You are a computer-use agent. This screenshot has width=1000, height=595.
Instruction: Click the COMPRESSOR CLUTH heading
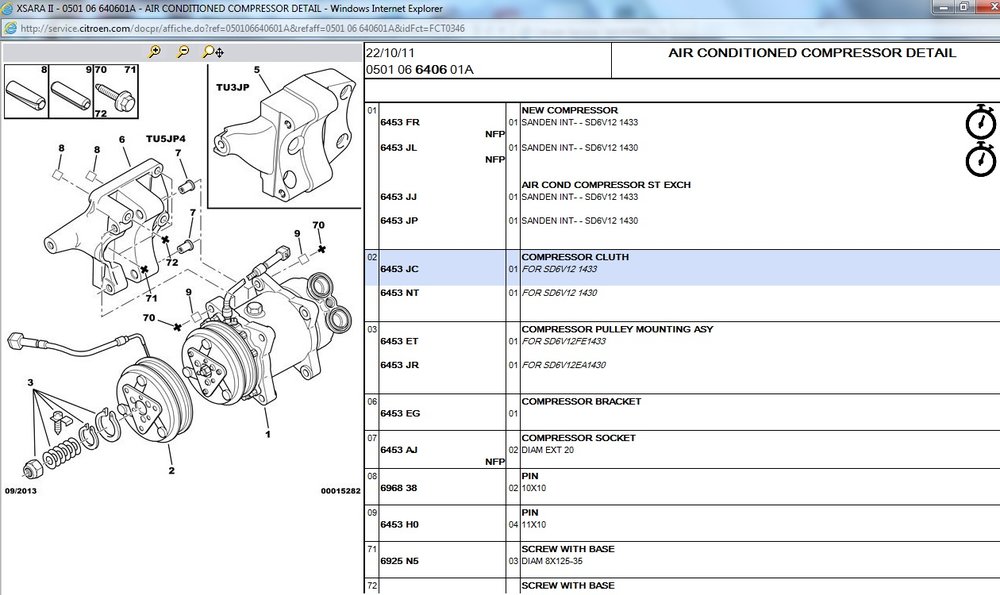[x=575, y=257]
